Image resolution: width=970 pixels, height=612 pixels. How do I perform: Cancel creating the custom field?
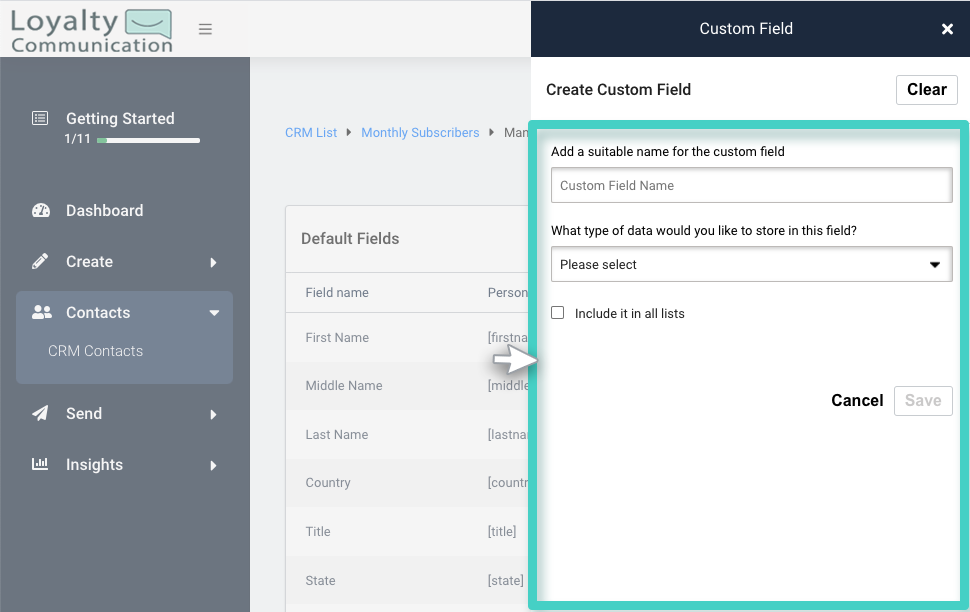857,400
